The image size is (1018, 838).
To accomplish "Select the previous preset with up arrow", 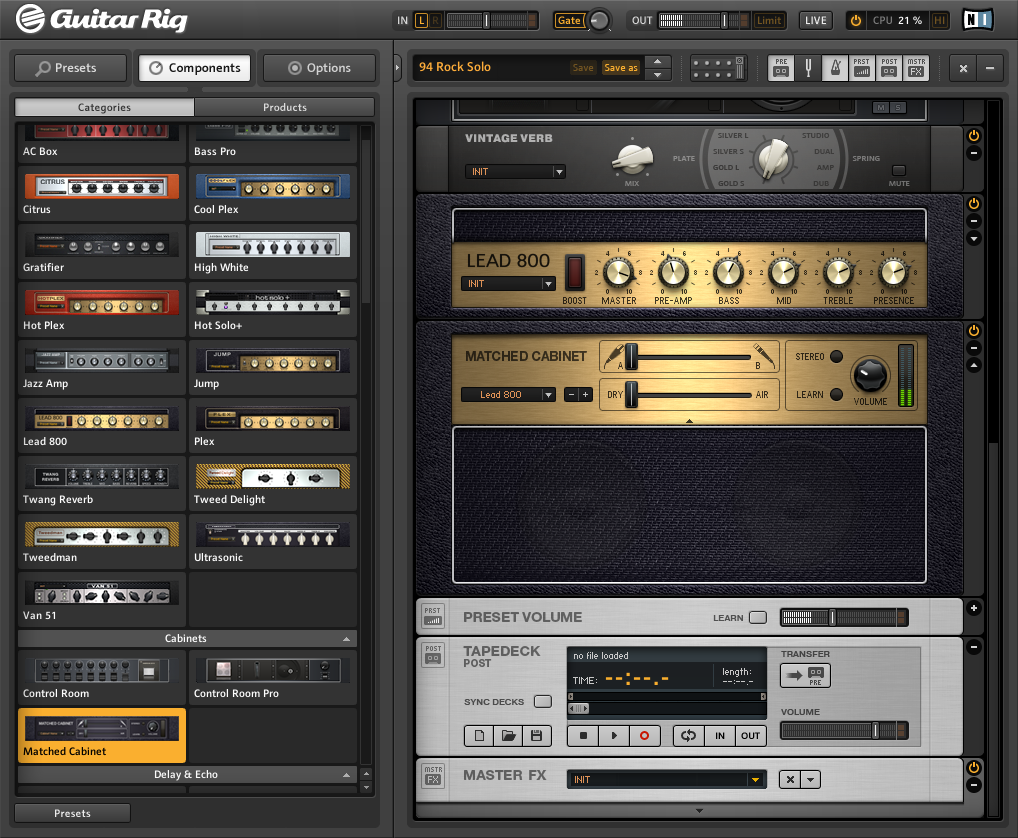I will pyautogui.click(x=658, y=61).
